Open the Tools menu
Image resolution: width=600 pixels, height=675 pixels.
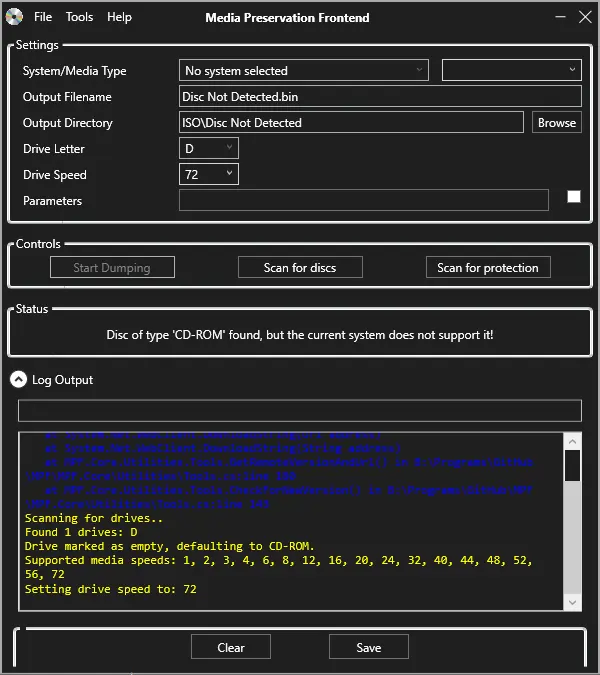[79, 17]
